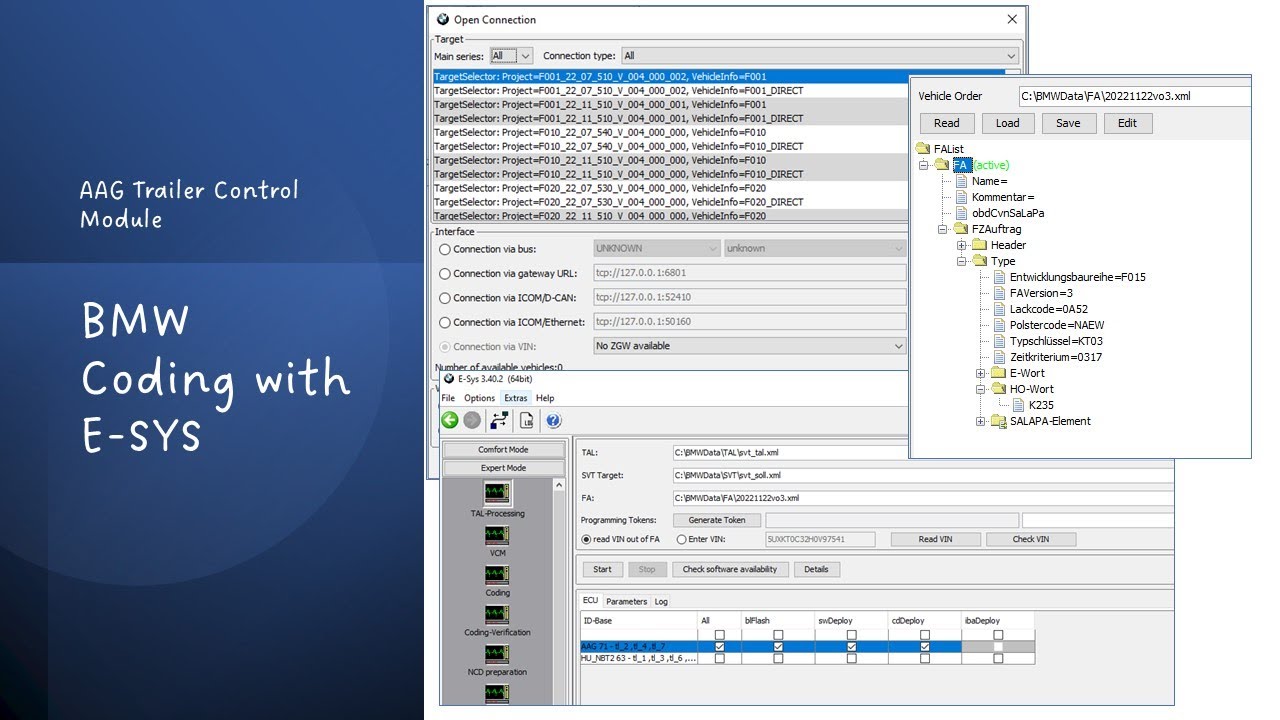Image resolution: width=1280 pixels, height=720 pixels.
Task: Click the HO-Wort folder icon
Action: pos(999,389)
